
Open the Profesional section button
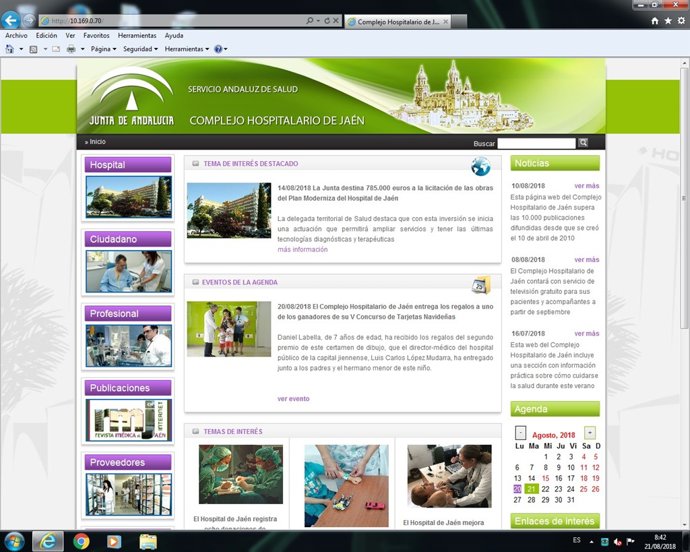(x=128, y=313)
